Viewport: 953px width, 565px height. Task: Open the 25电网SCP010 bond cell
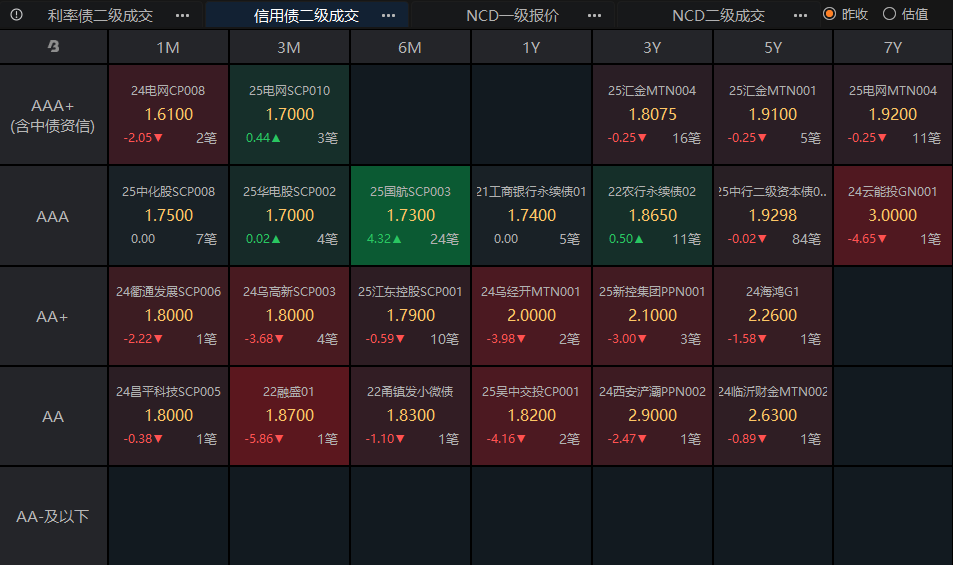(x=289, y=115)
